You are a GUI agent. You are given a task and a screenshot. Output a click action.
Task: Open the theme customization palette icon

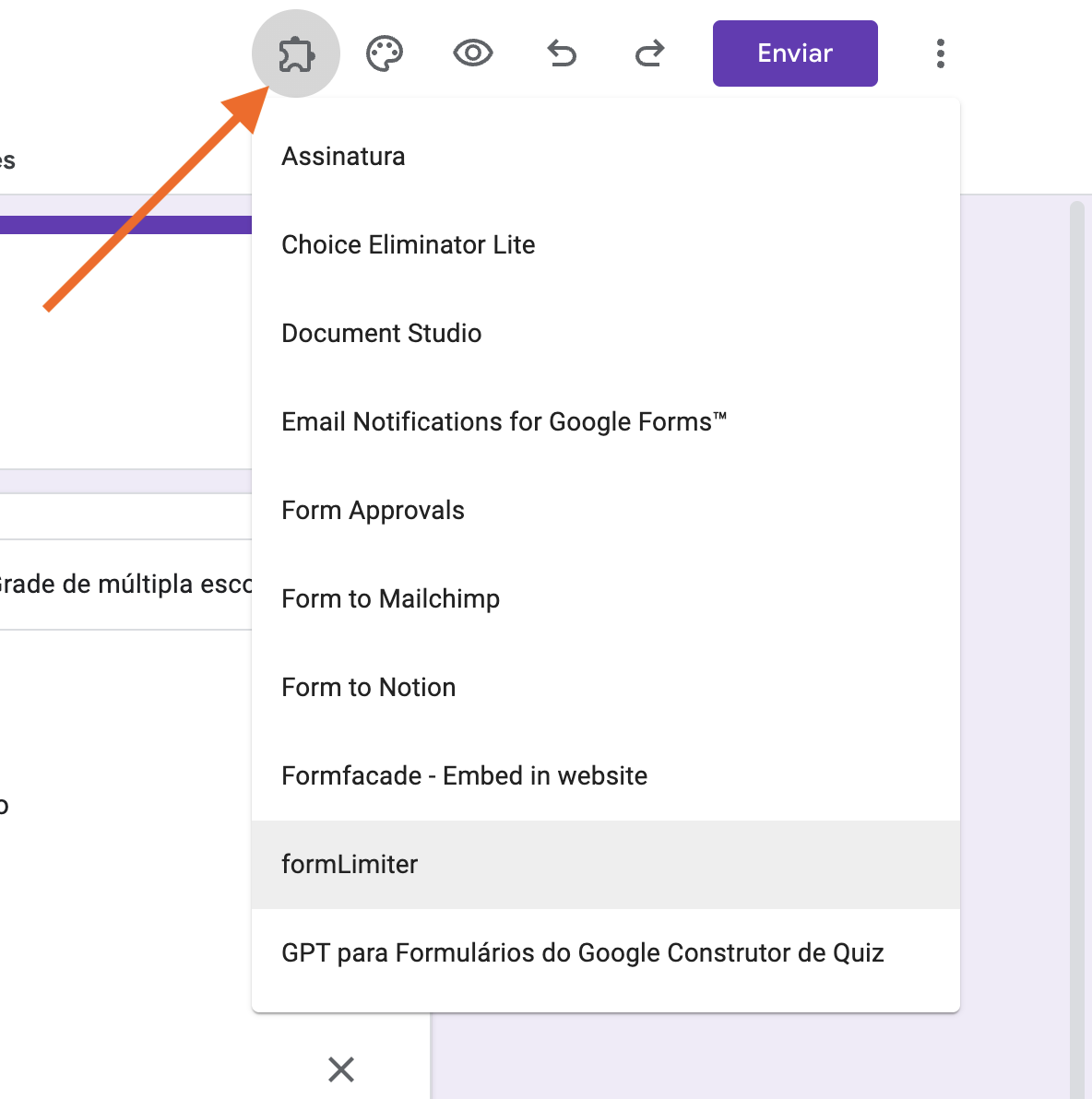[384, 53]
